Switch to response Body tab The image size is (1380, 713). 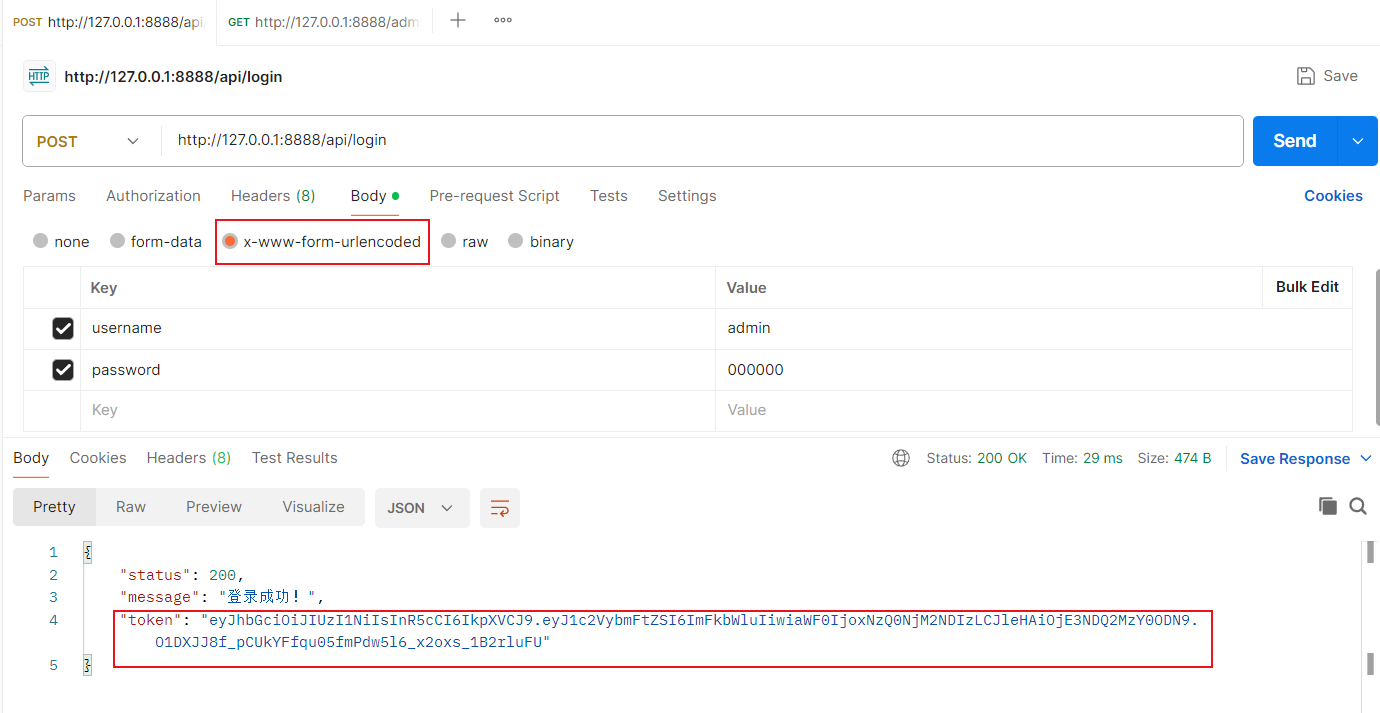tap(31, 458)
